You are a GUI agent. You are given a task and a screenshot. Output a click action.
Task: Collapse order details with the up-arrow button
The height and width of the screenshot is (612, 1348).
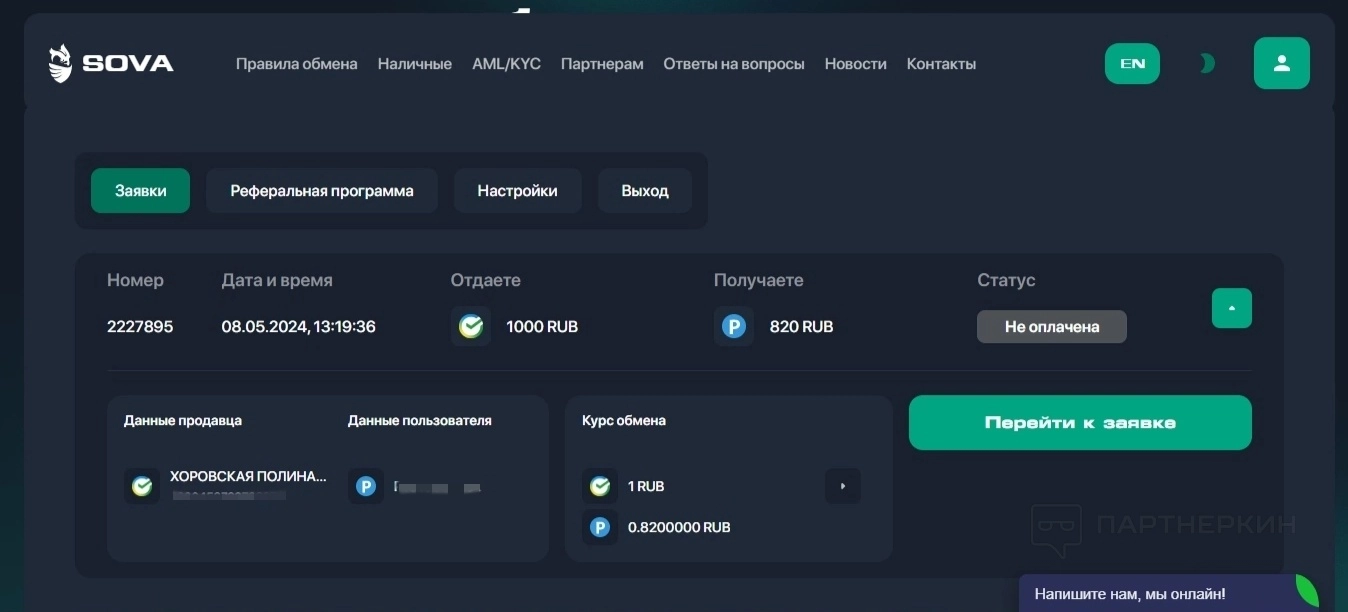pyautogui.click(x=1231, y=308)
